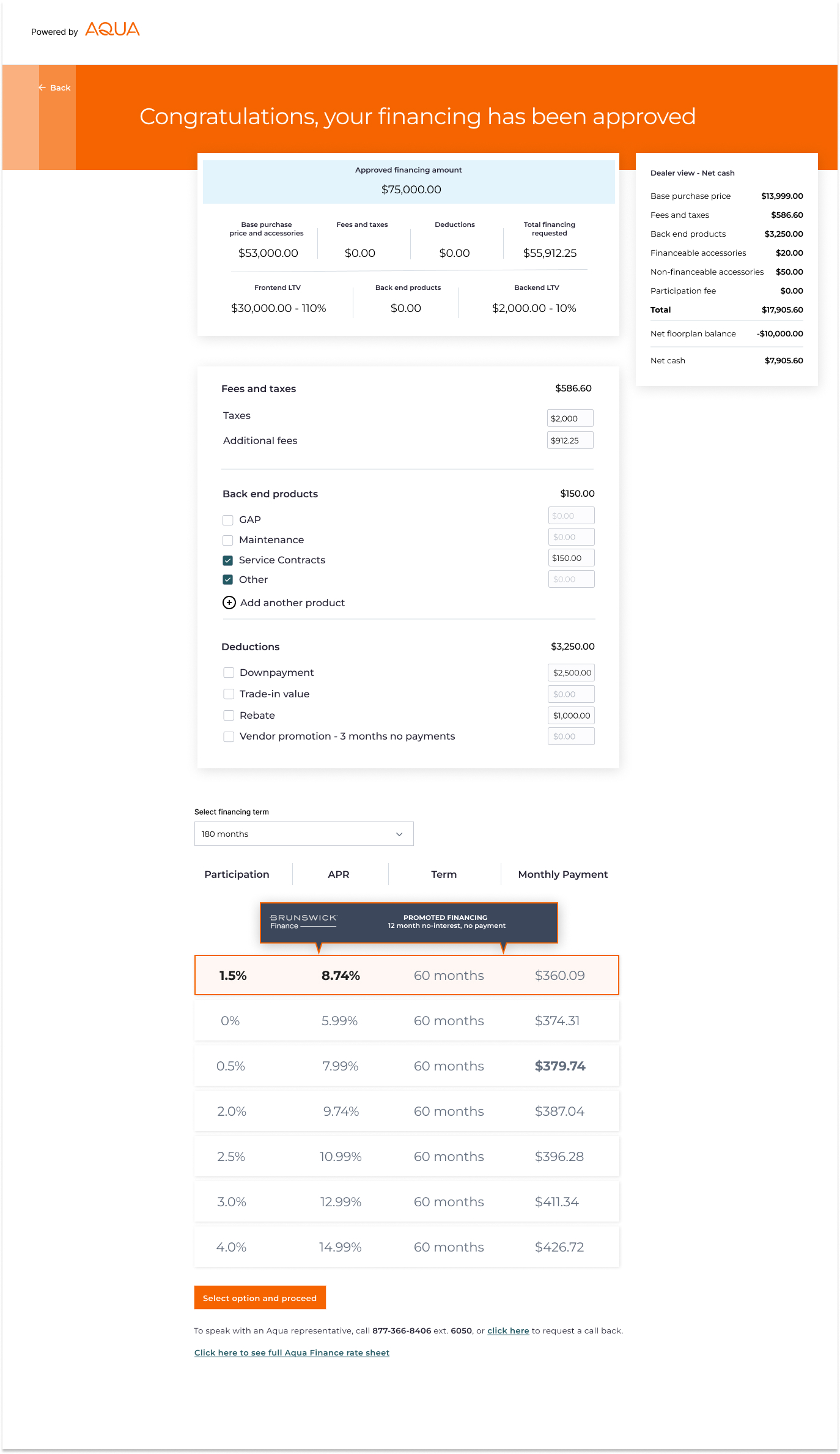
Task: Check the Vendor promotion checkbox
Action: 229,736
